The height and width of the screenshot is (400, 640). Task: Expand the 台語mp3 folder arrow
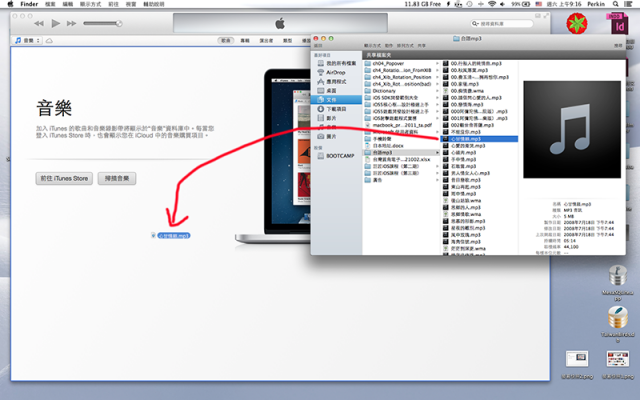tap(437, 152)
